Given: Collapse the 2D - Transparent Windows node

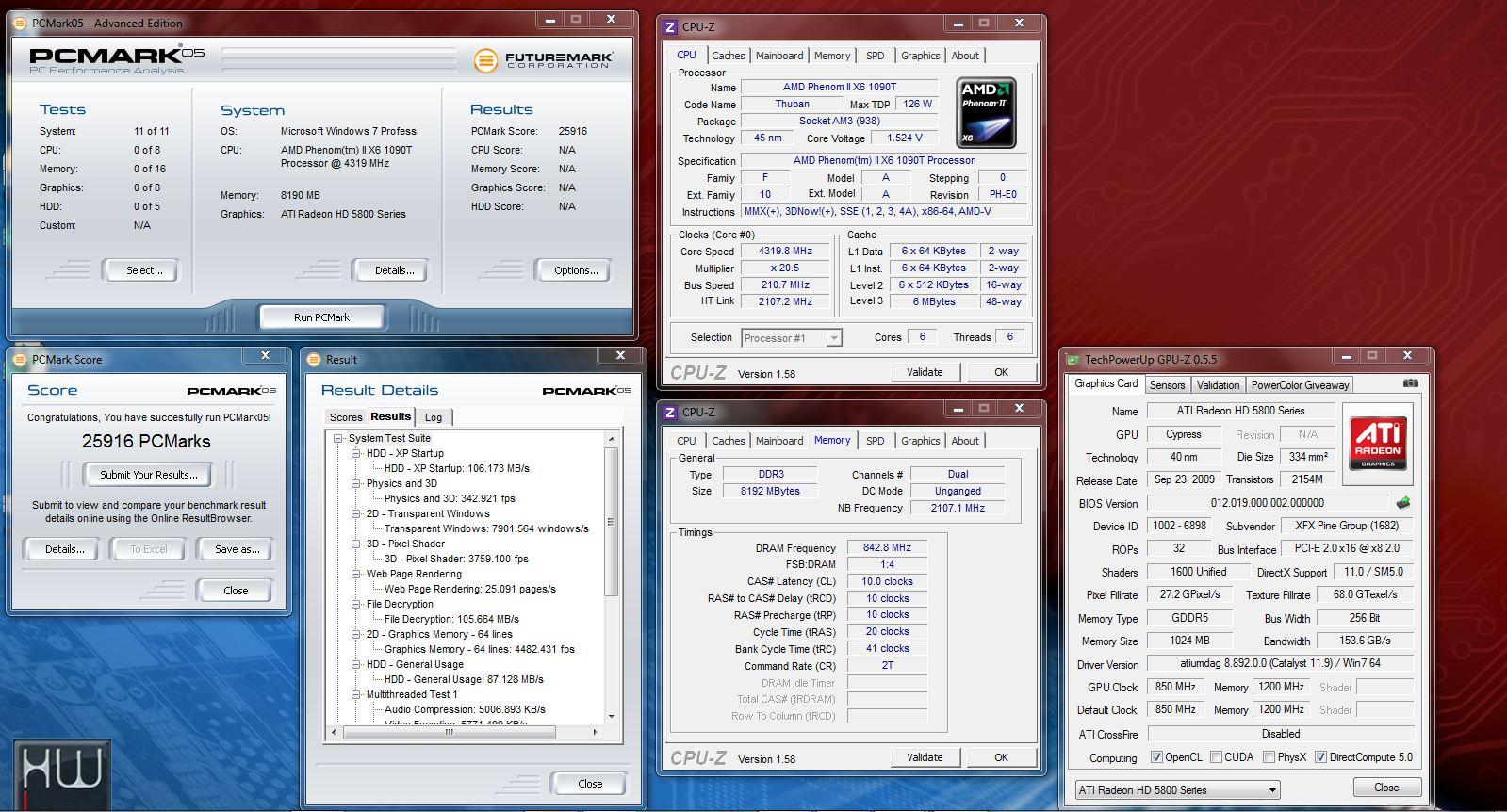Looking at the screenshot, I should (356, 513).
